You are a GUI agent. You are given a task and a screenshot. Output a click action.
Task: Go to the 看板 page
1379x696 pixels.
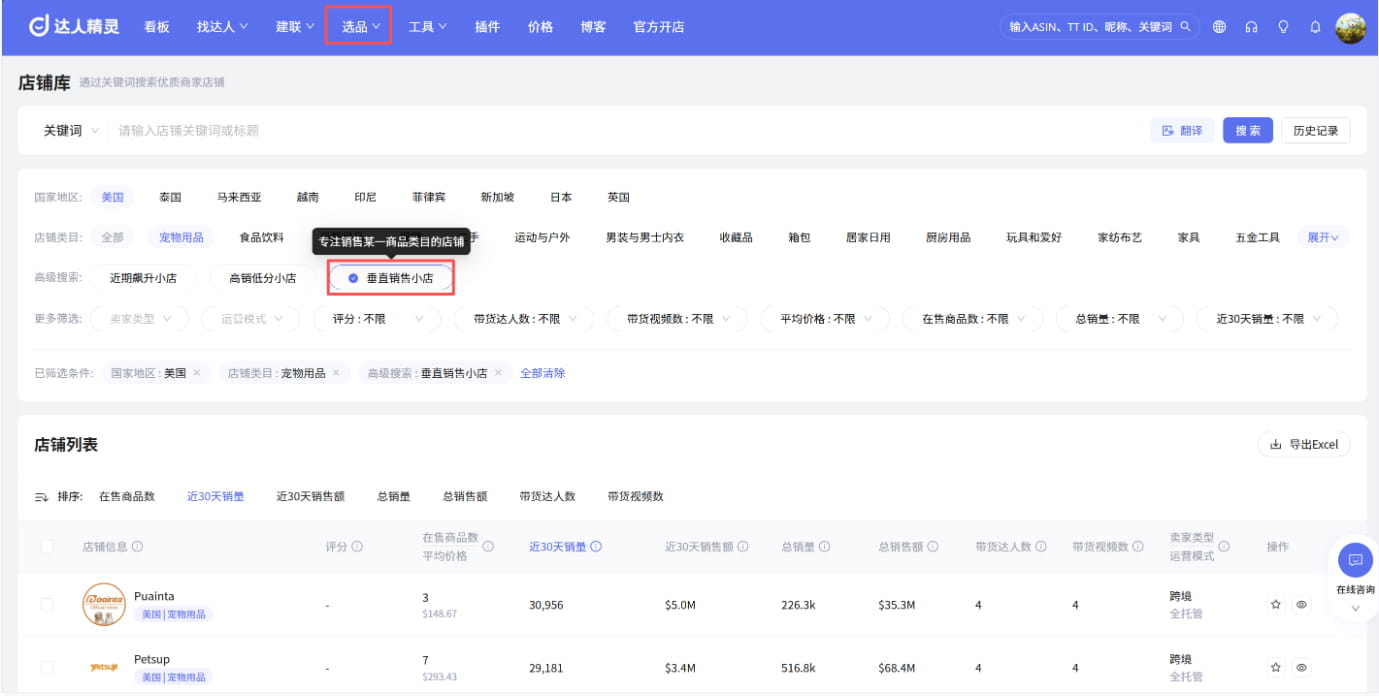click(x=156, y=27)
